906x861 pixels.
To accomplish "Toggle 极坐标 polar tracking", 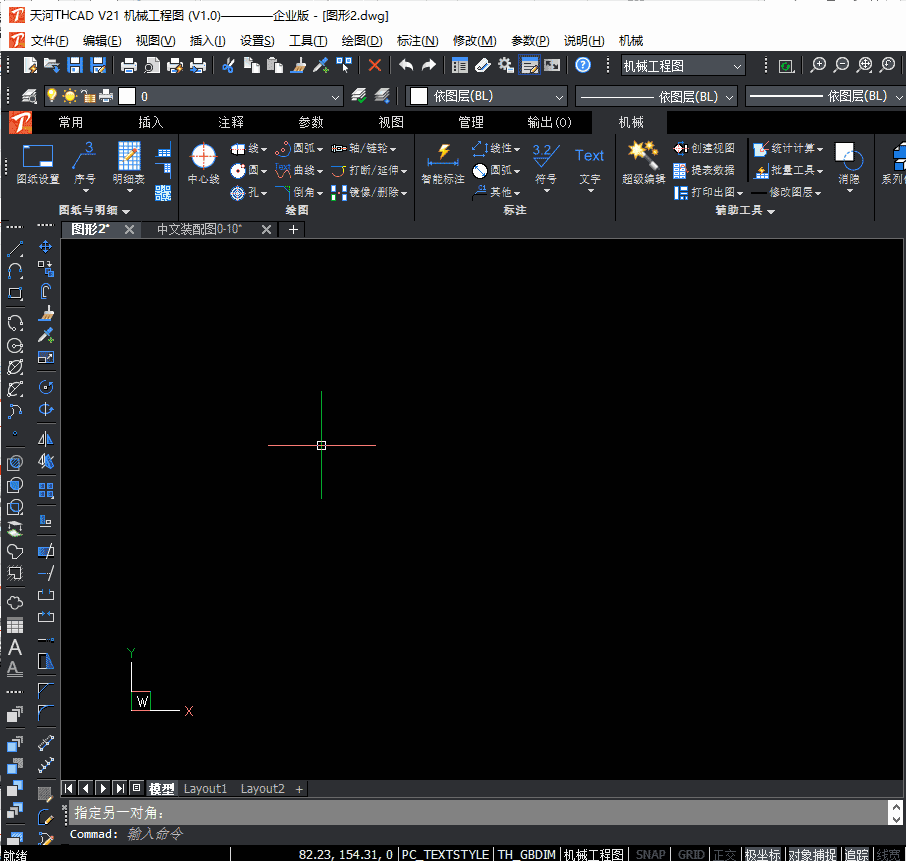I will tap(763, 854).
